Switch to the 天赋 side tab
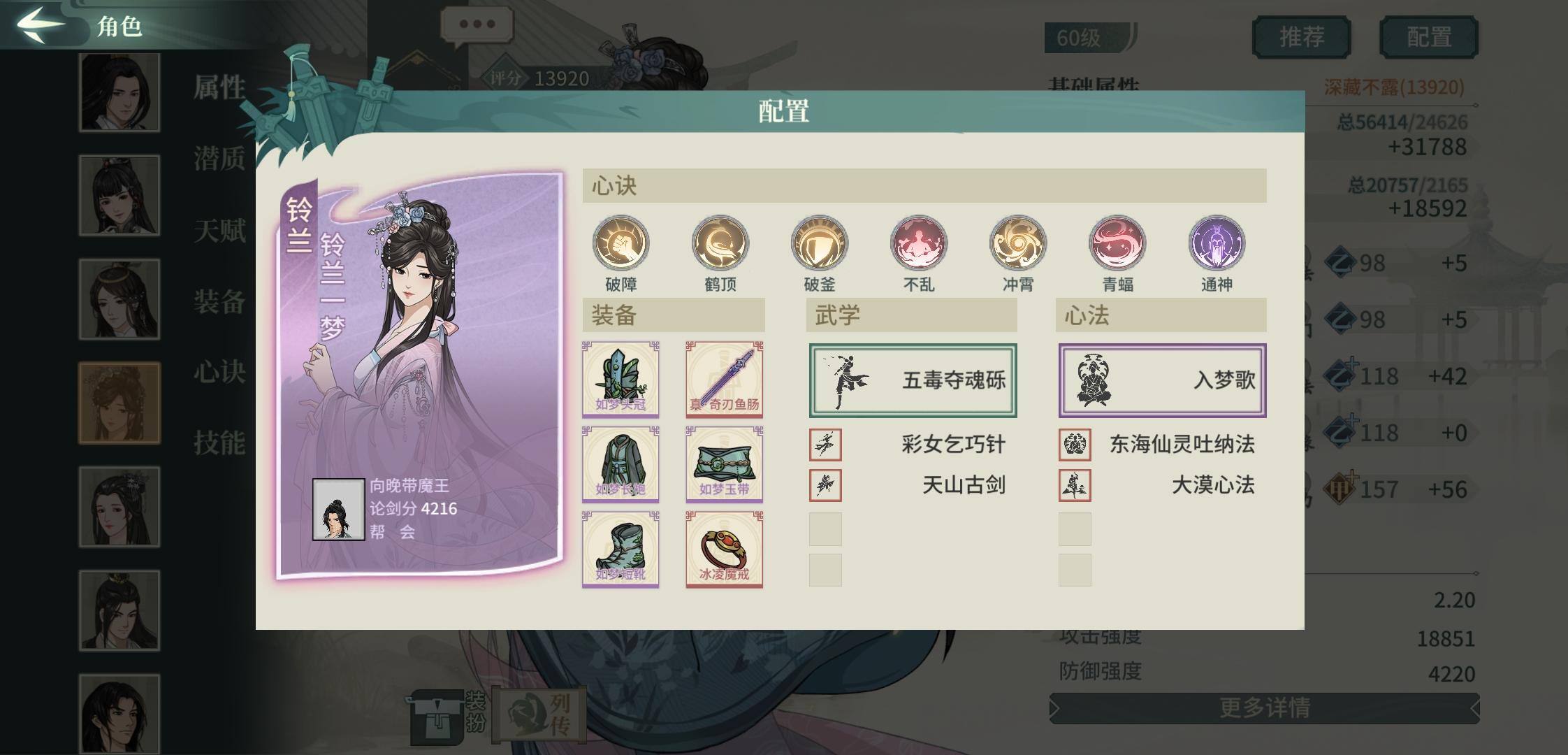This screenshot has height=755, width=1568. (x=219, y=230)
